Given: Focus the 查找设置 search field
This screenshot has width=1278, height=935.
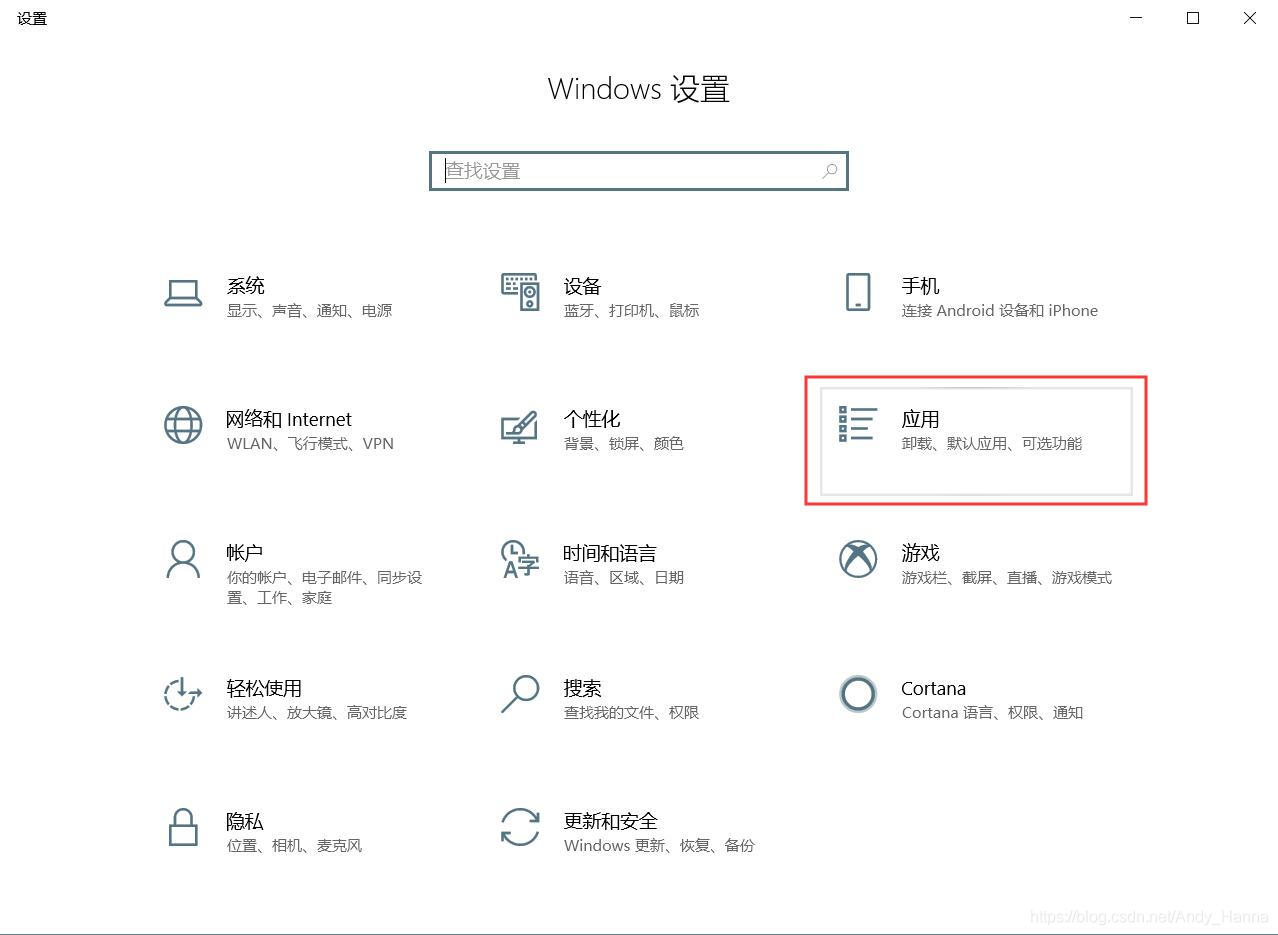Looking at the screenshot, I should pos(639,171).
